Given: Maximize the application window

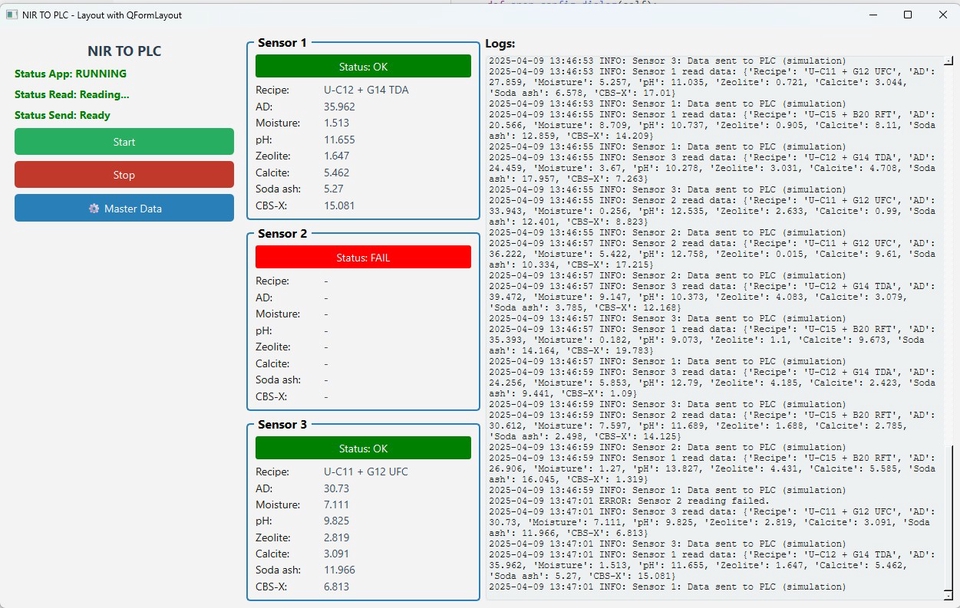Looking at the screenshot, I should [x=908, y=15].
